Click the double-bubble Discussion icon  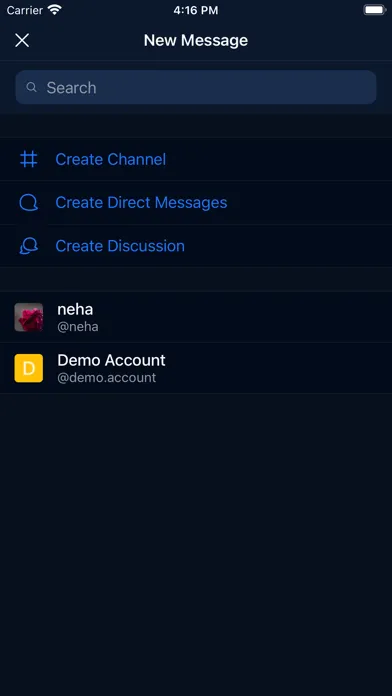[x=29, y=246]
